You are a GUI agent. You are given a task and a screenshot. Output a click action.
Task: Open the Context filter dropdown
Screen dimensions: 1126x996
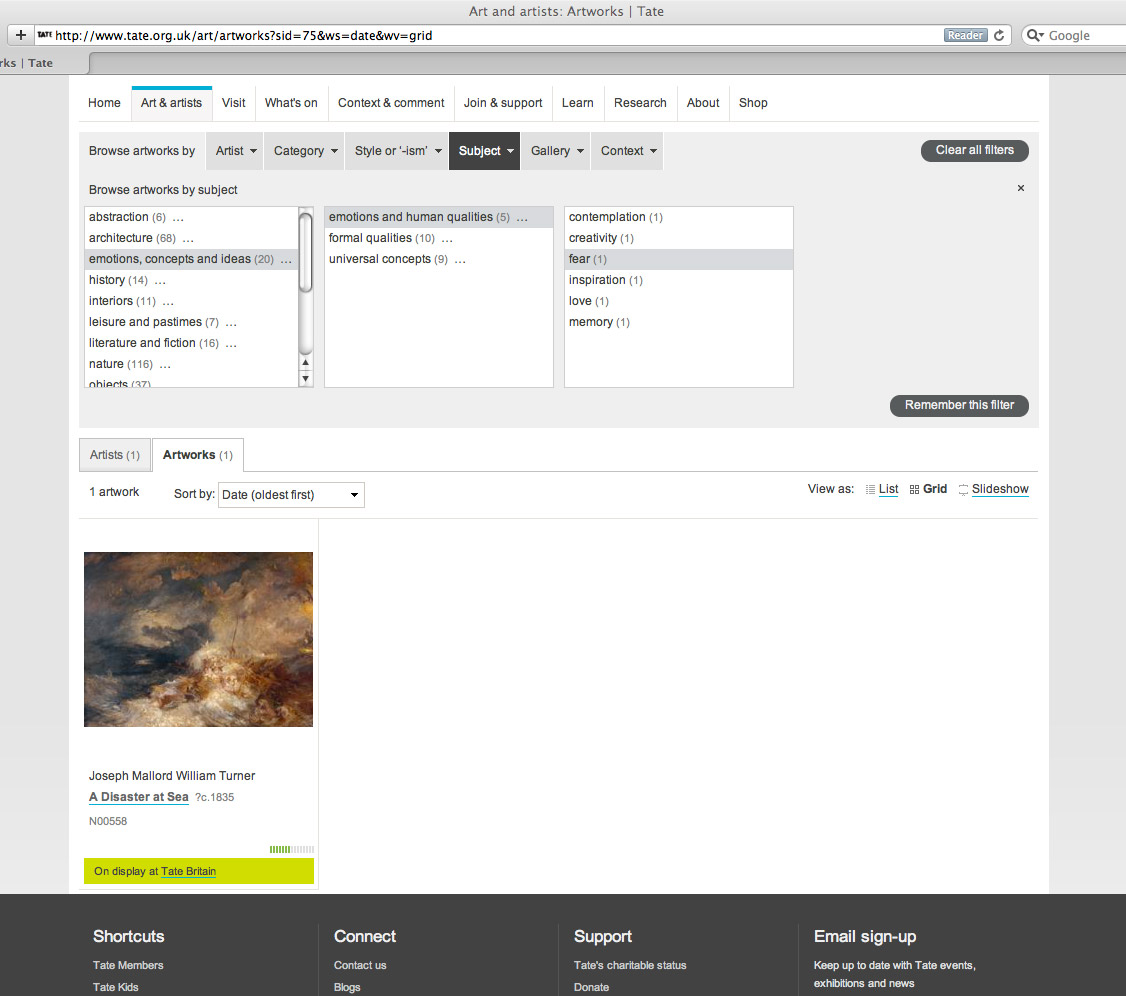coord(628,151)
